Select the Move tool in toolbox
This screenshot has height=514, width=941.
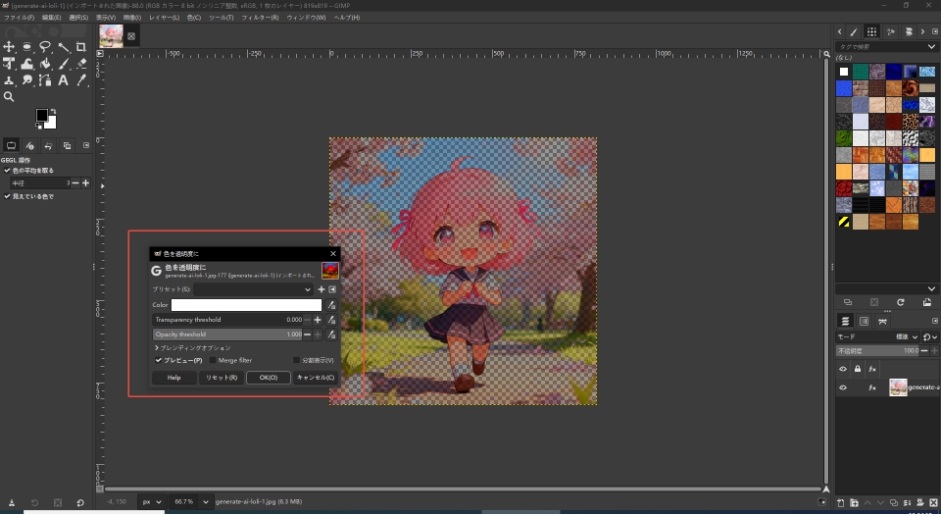point(9,47)
